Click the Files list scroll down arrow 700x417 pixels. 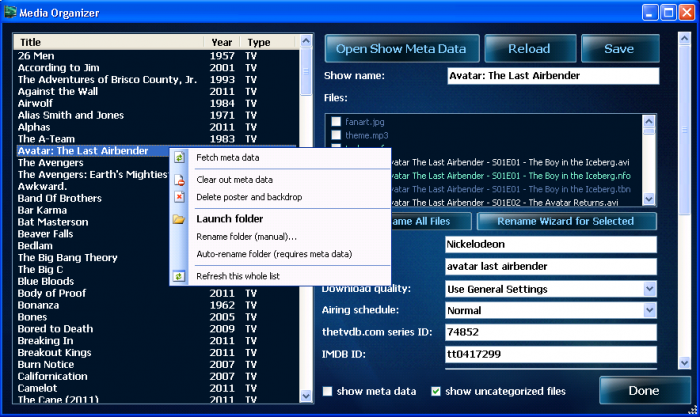(649, 199)
